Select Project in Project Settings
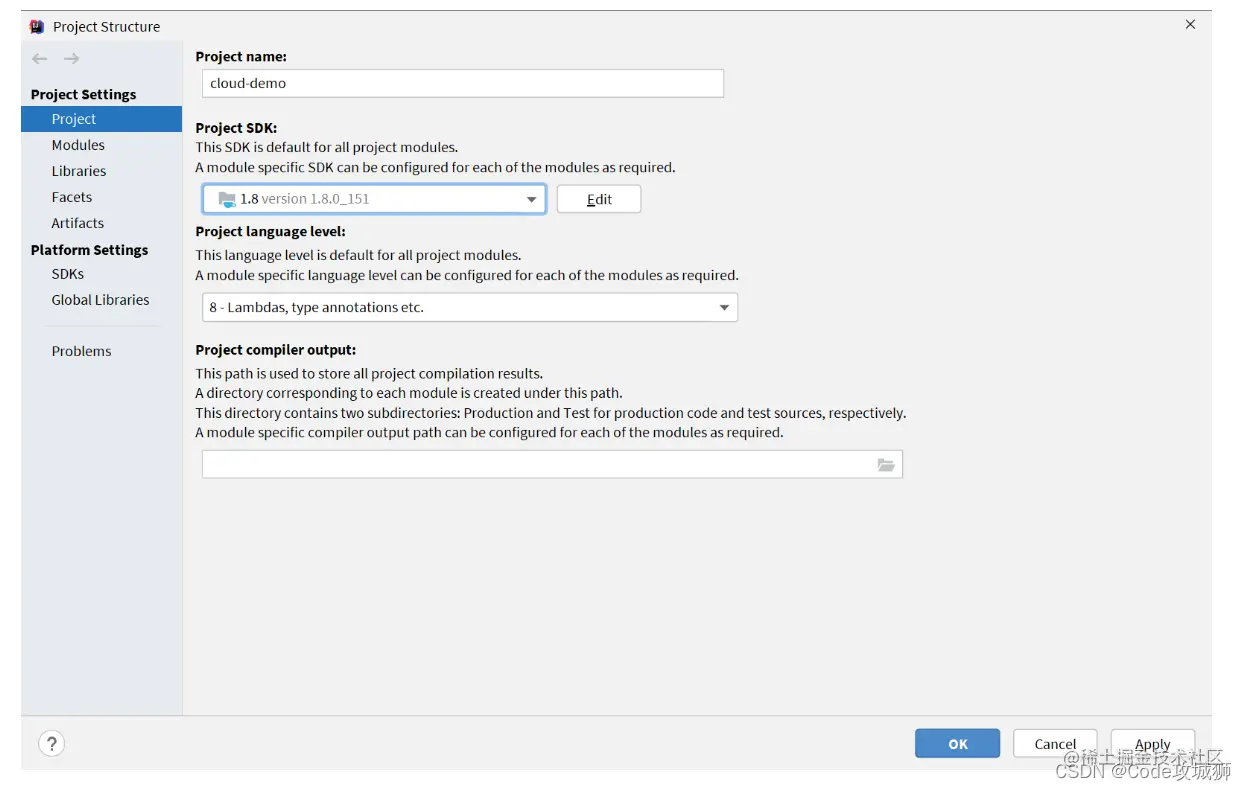 102,119
